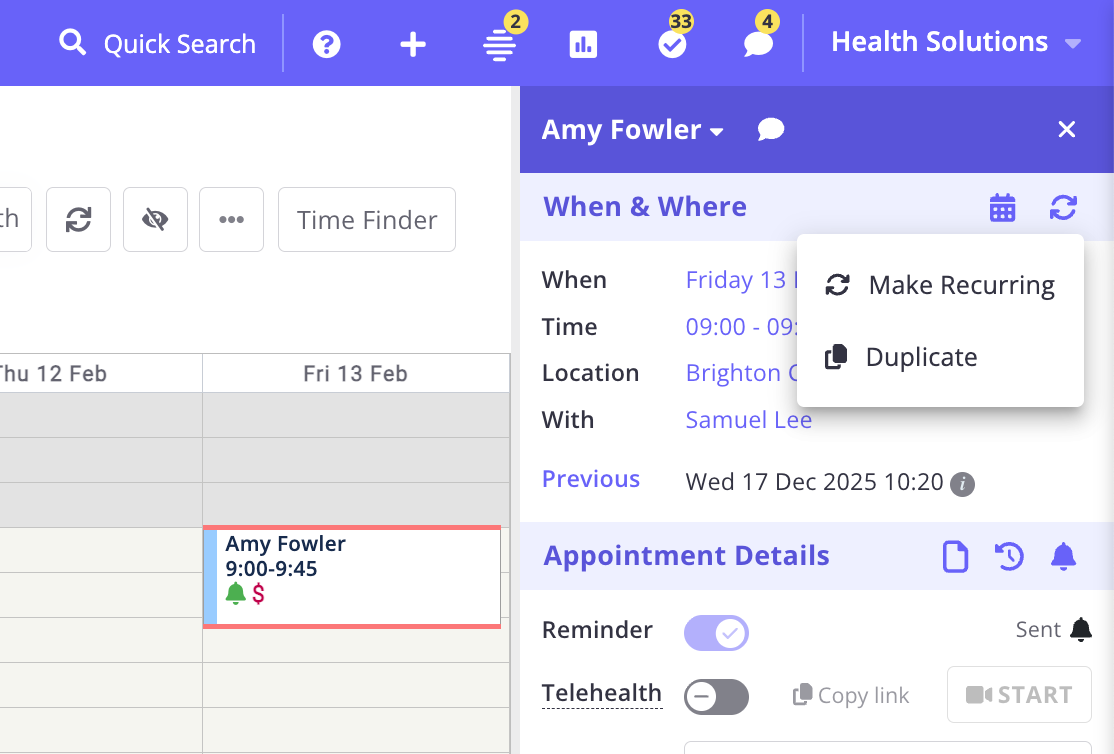Toggle the Reminder switch off
This screenshot has height=754, width=1114.
coord(716,632)
